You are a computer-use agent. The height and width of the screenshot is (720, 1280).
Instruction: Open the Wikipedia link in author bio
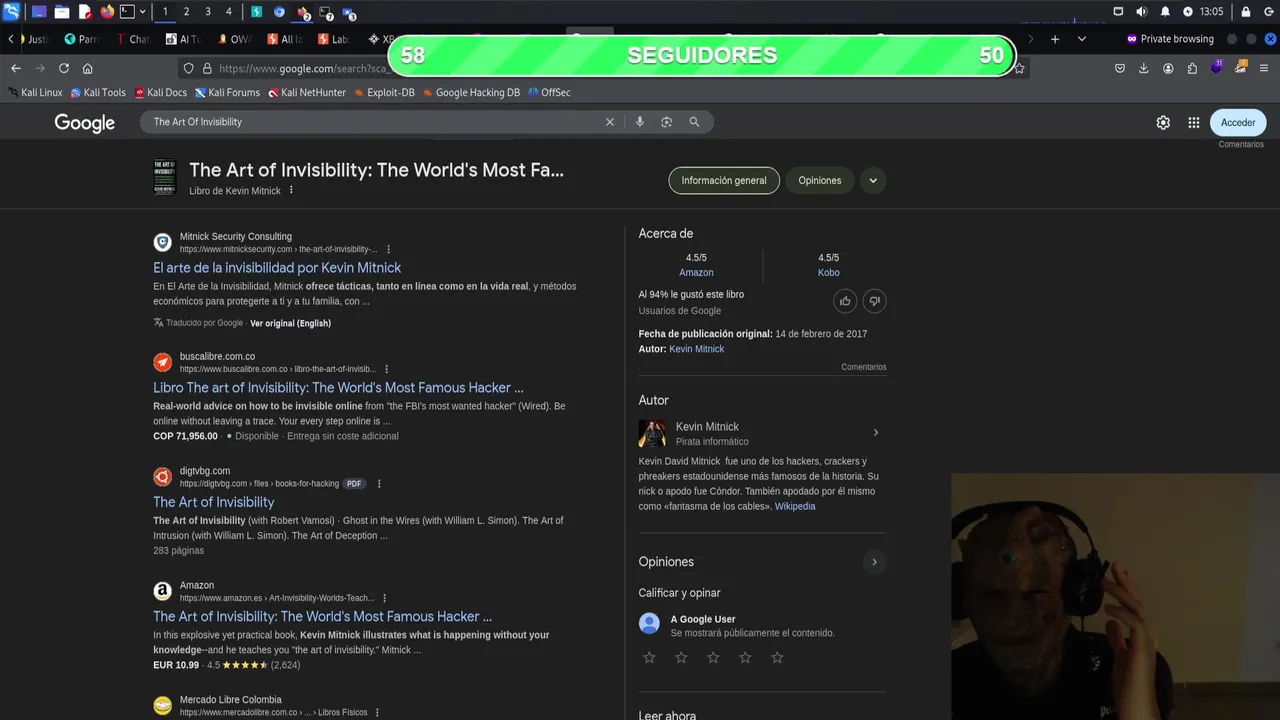(795, 507)
